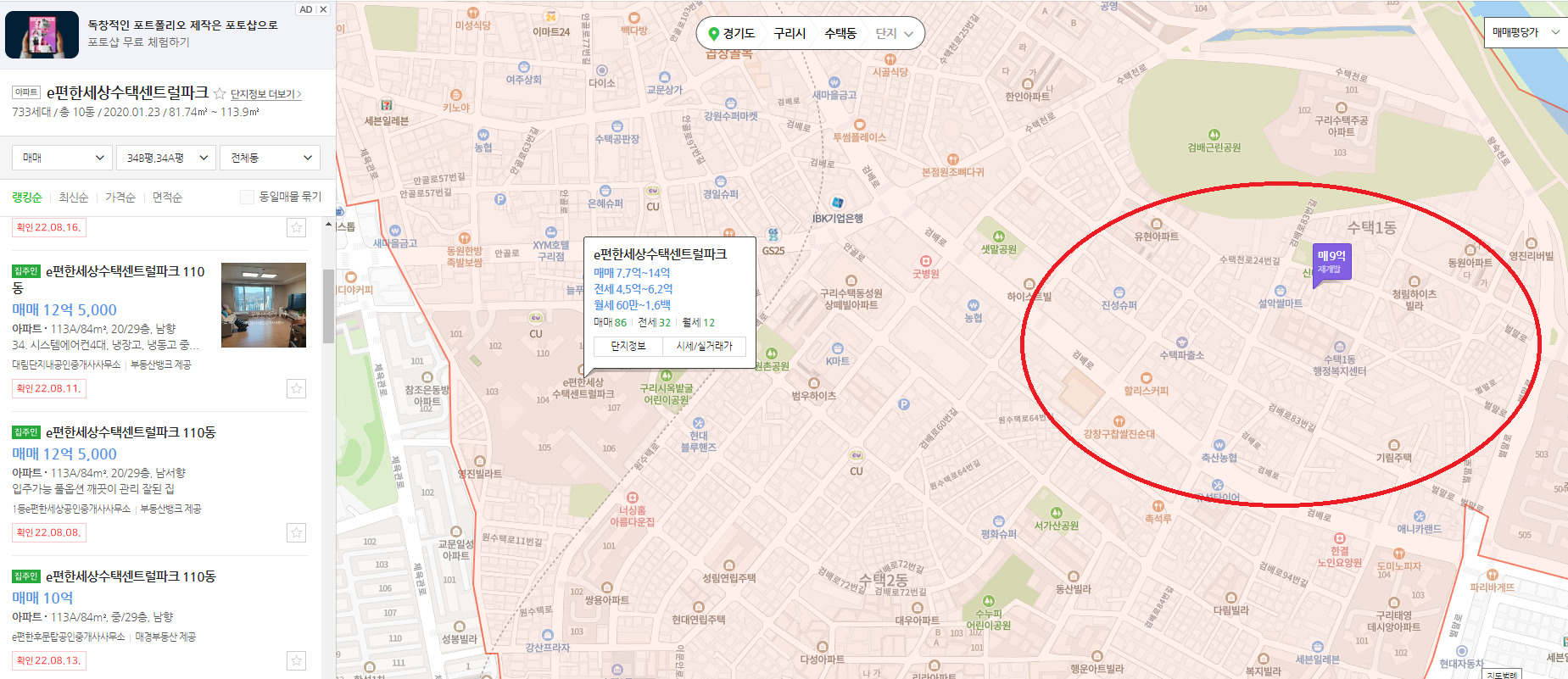Select the 현대블루핸즈 service icon
The image size is (1568, 679).
(x=699, y=423)
